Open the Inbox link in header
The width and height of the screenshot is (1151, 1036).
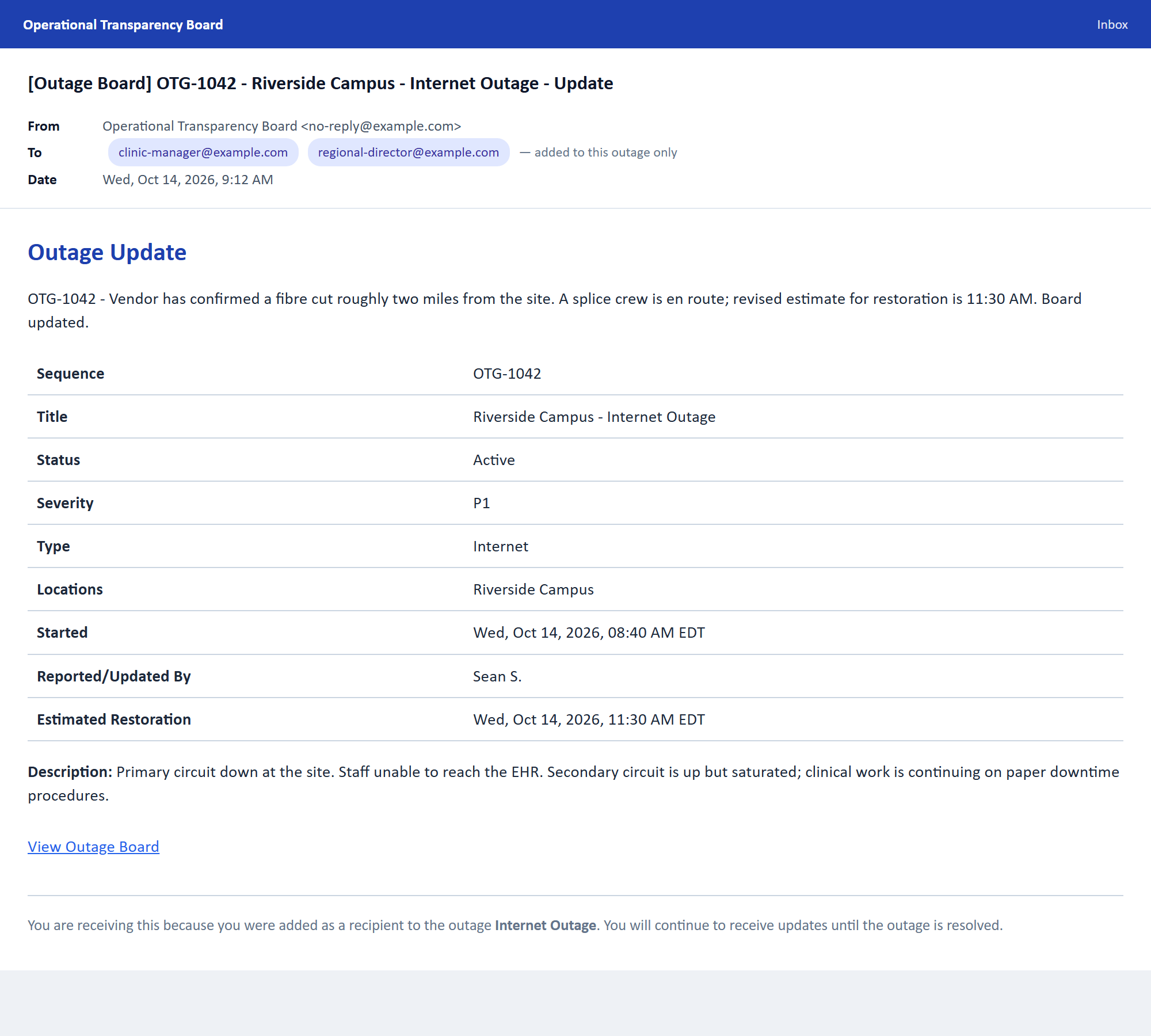1112,25
